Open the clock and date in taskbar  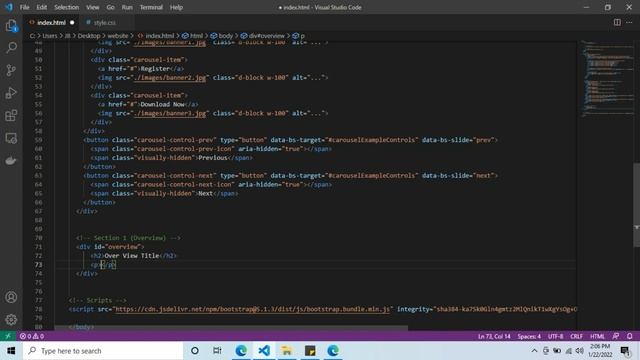pos(600,351)
